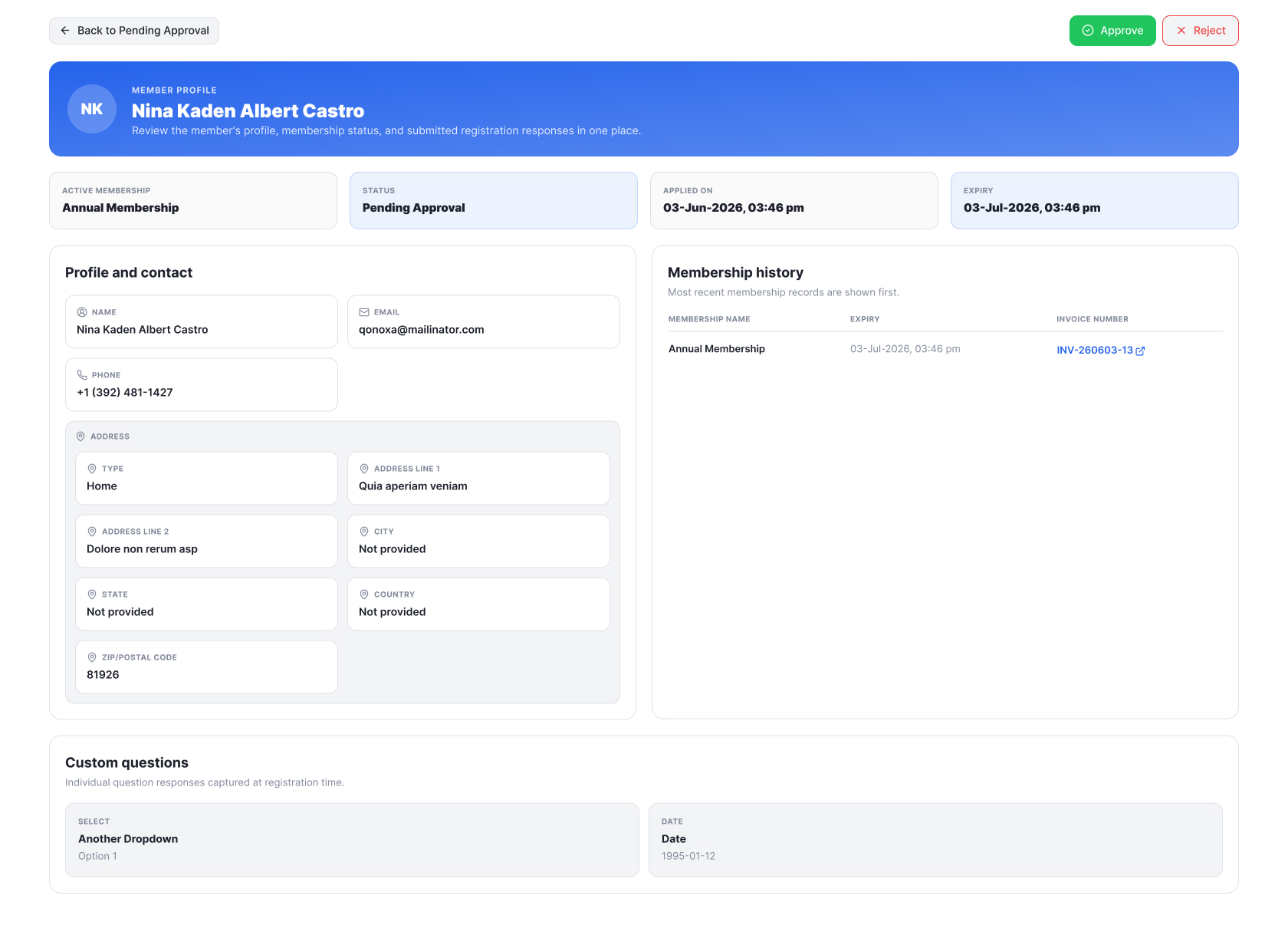Go back to Pending Approval

tap(134, 31)
